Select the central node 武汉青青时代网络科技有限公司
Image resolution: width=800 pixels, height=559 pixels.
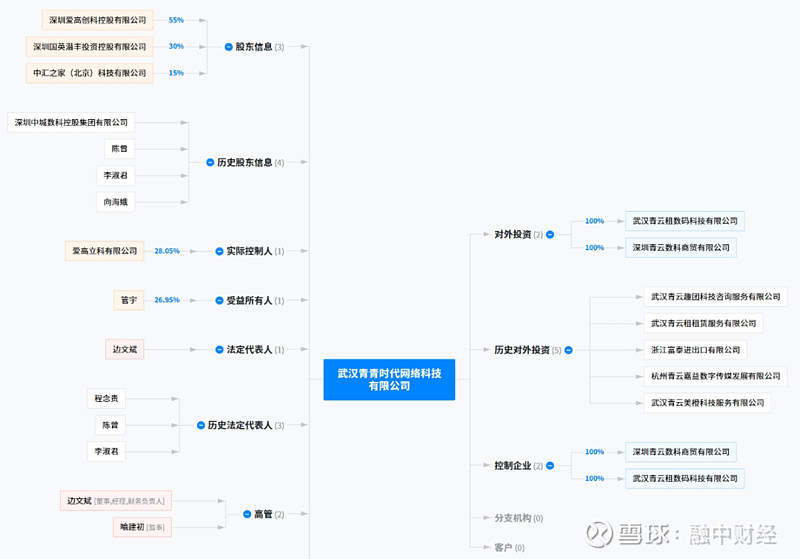(389, 379)
